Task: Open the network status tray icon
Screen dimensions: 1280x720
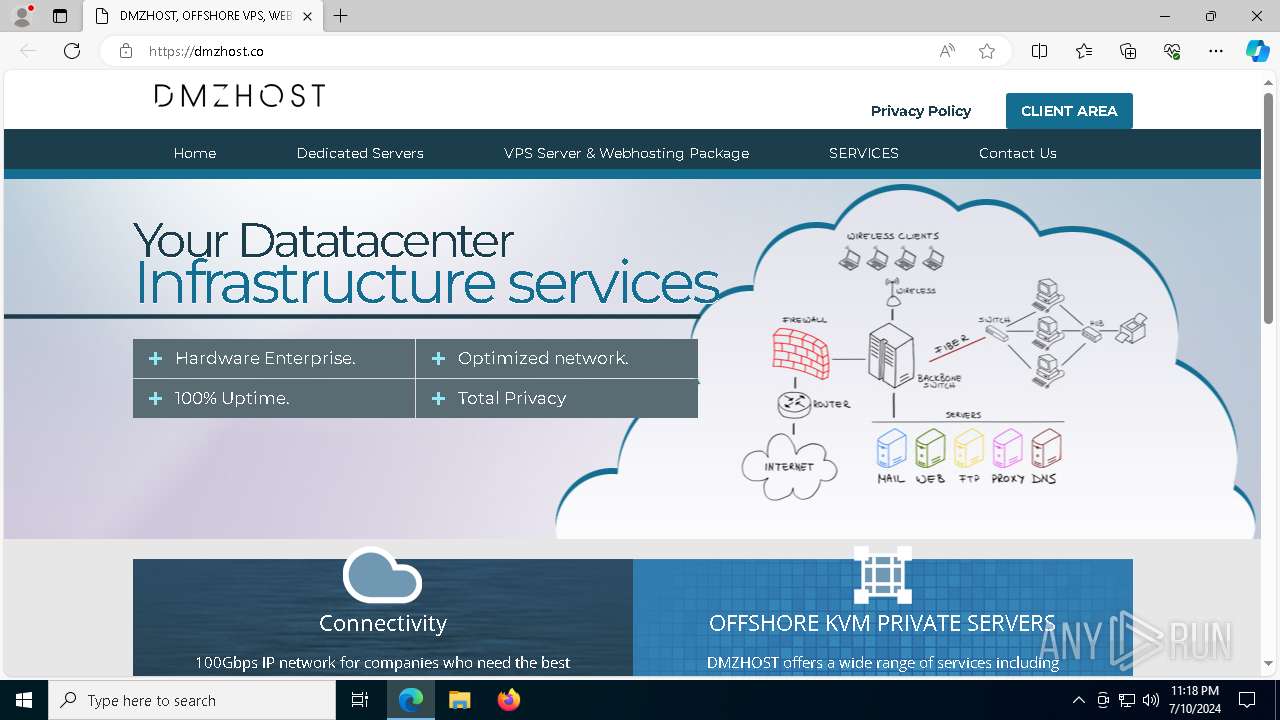Action: [x=1127, y=700]
